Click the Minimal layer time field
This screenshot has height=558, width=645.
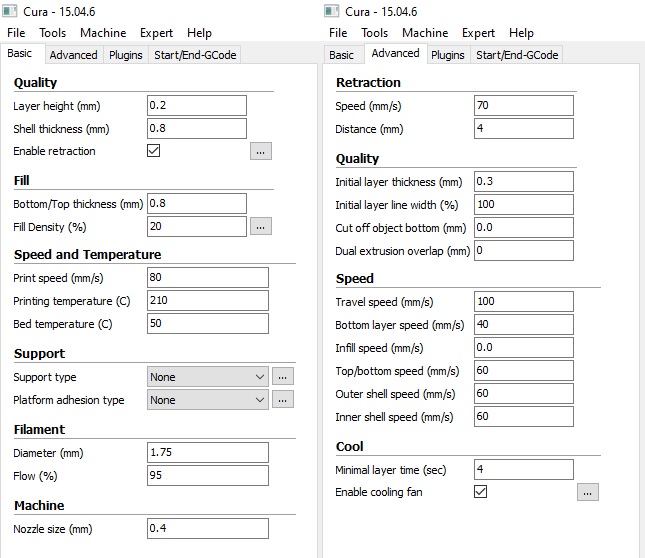pyautogui.click(x=524, y=470)
